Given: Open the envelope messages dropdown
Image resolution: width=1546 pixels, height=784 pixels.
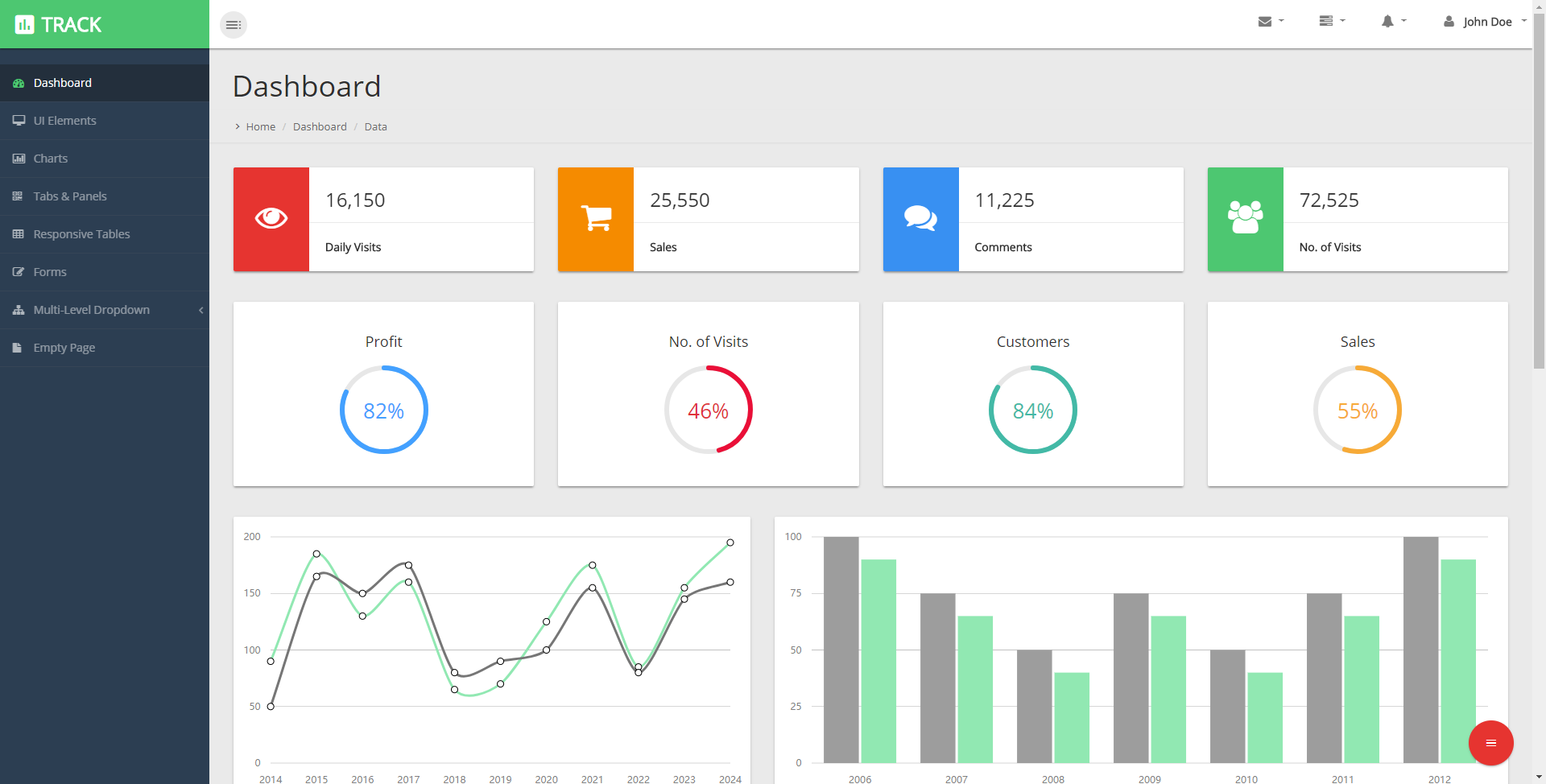Looking at the screenshot, I should (1271, 22).
